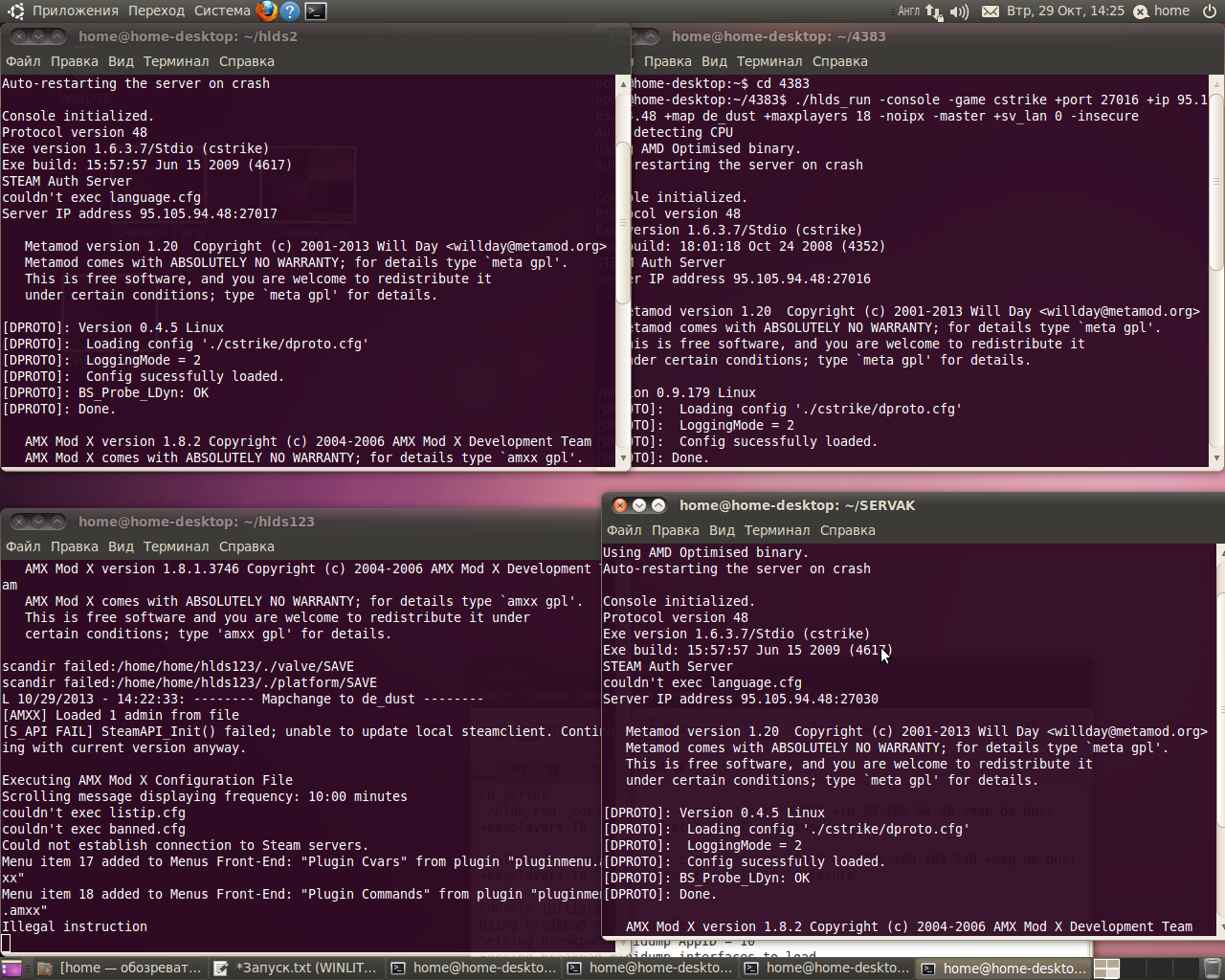Click the 4383 terminal scrollbar down arrow
This screenshot has width=1225, height=980.
[x=1217, y=458]
